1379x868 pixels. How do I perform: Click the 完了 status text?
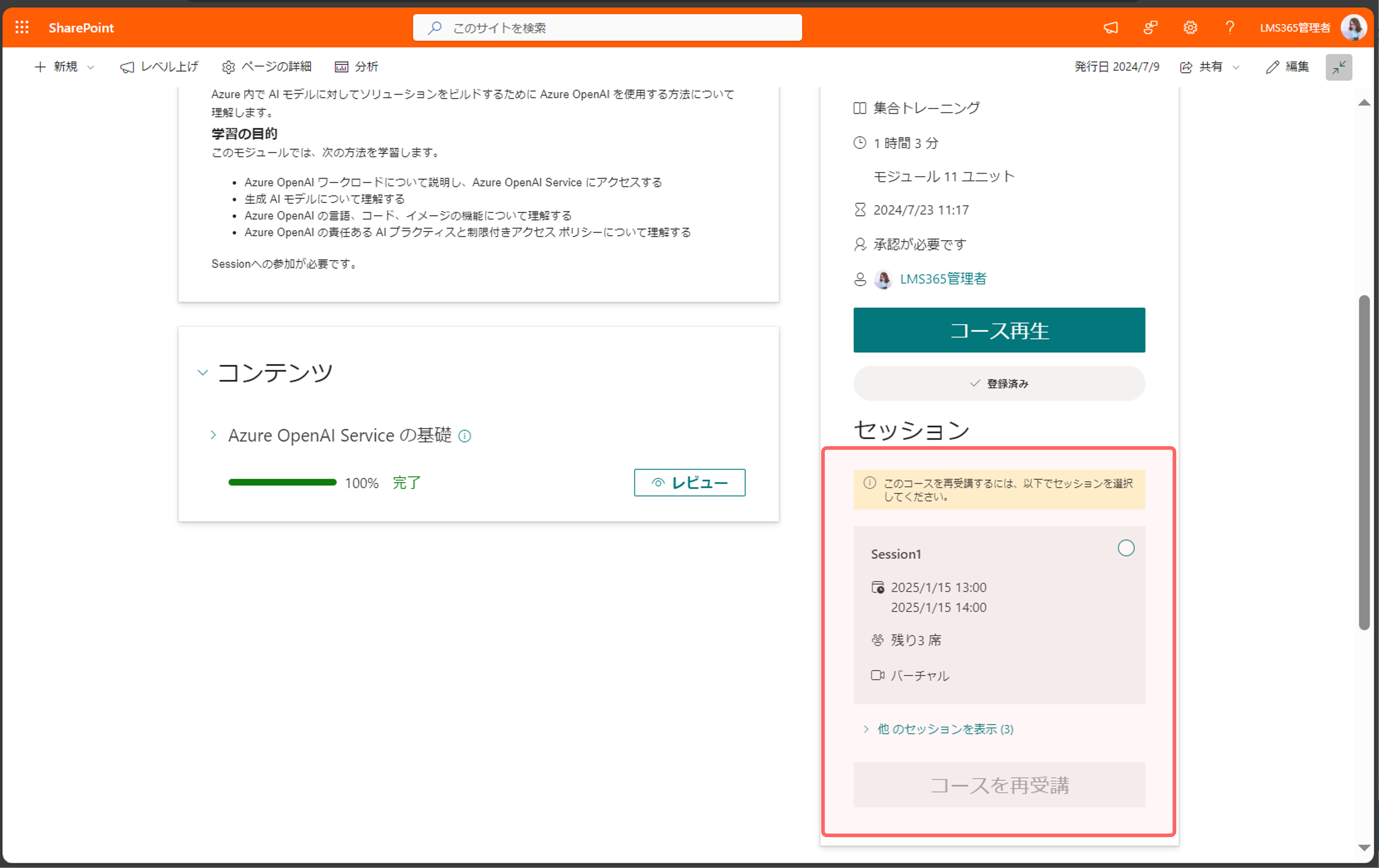407,483
